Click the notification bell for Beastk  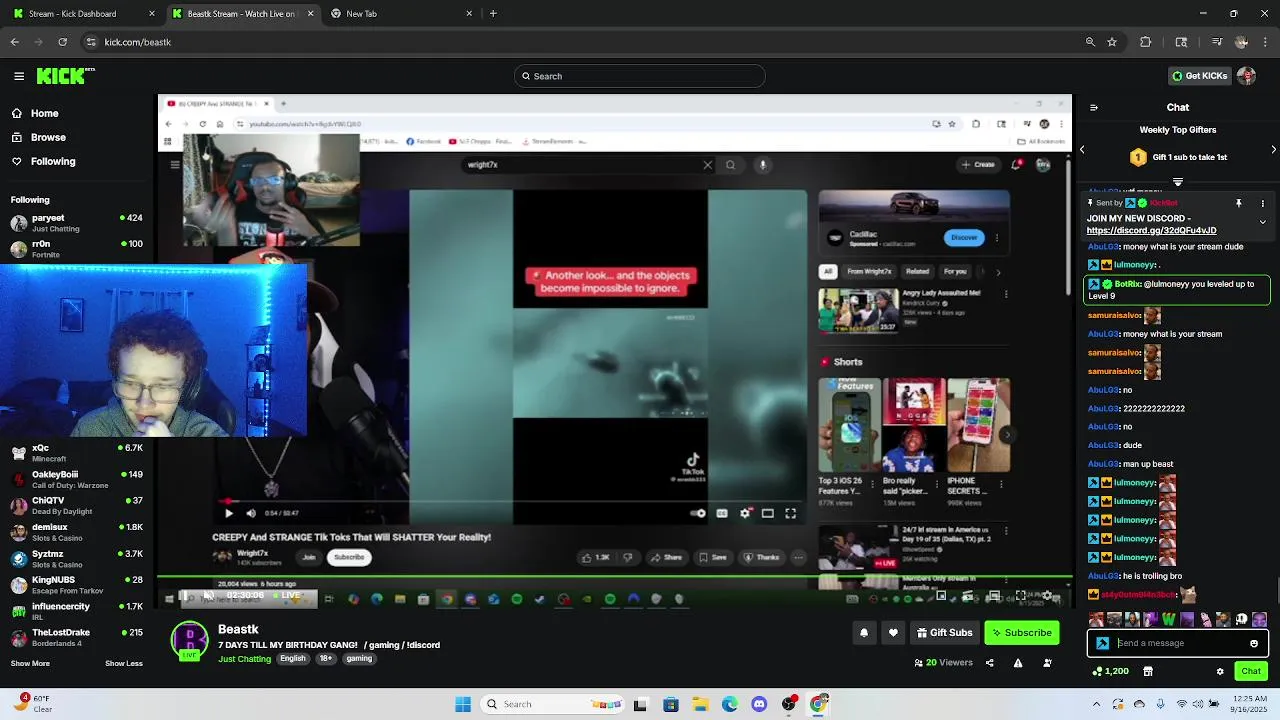(864, 632)
